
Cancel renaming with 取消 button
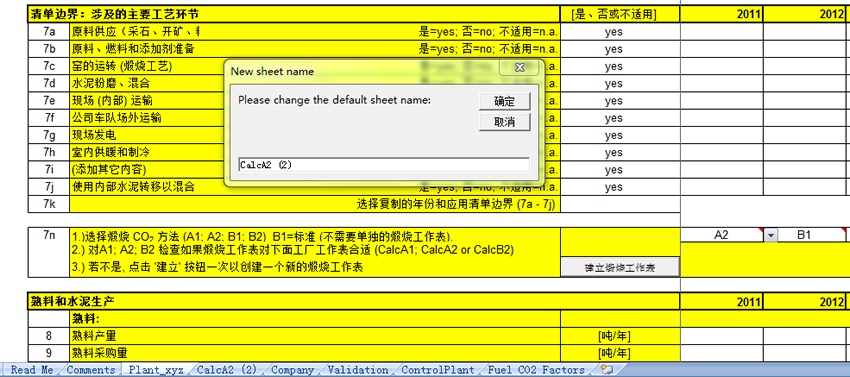coord(504,122)
